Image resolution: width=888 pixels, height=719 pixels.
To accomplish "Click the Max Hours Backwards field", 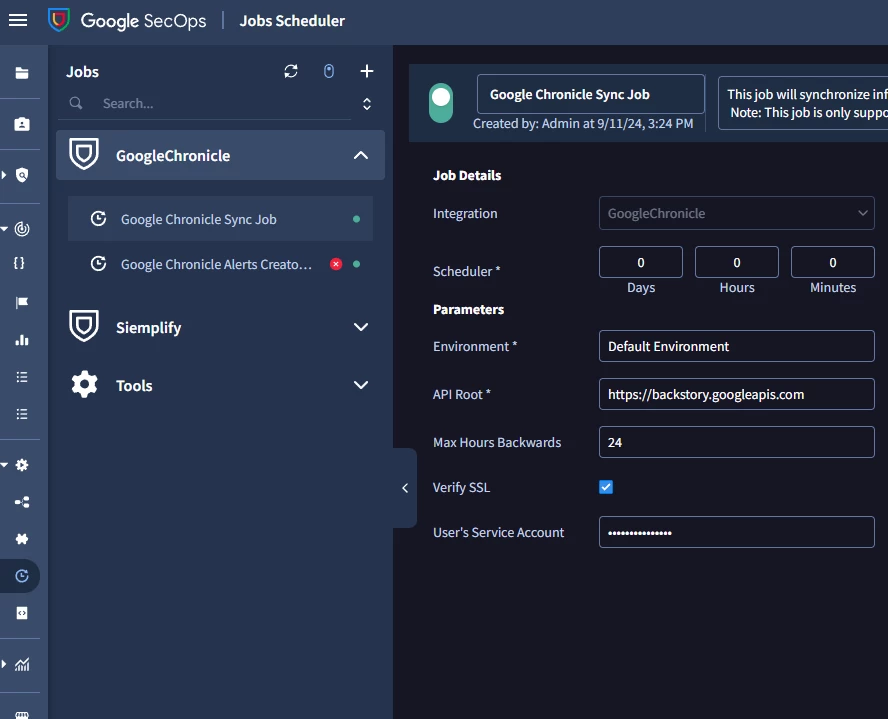I will point(737,442).
